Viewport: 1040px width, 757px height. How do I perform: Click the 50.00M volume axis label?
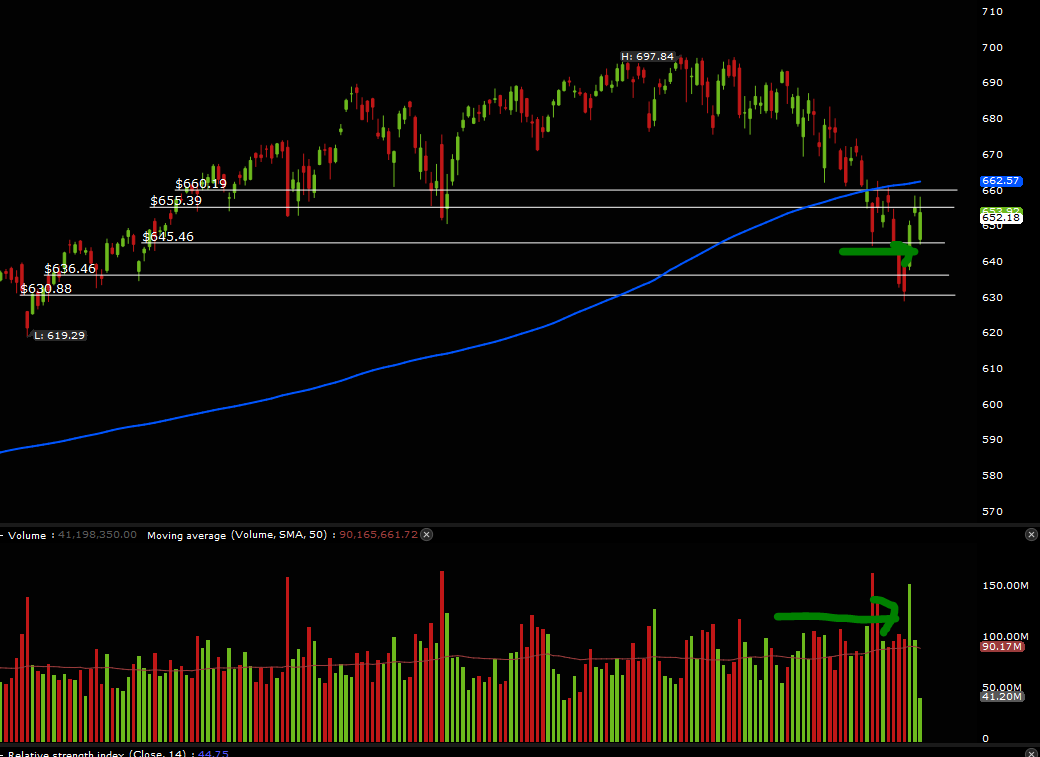pyautogui.click(x=1002, y=687)
